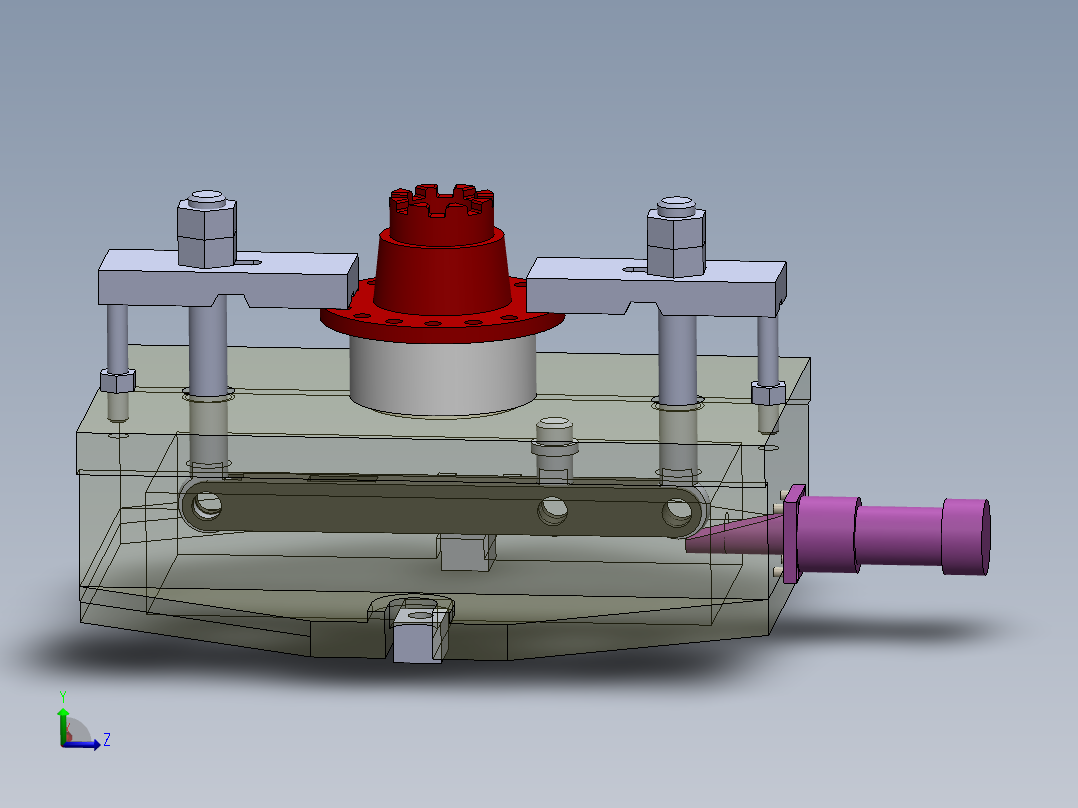Select the right clamp bar
The width and height of the screenshot is (1078, 808).
(x=657, y=288)
